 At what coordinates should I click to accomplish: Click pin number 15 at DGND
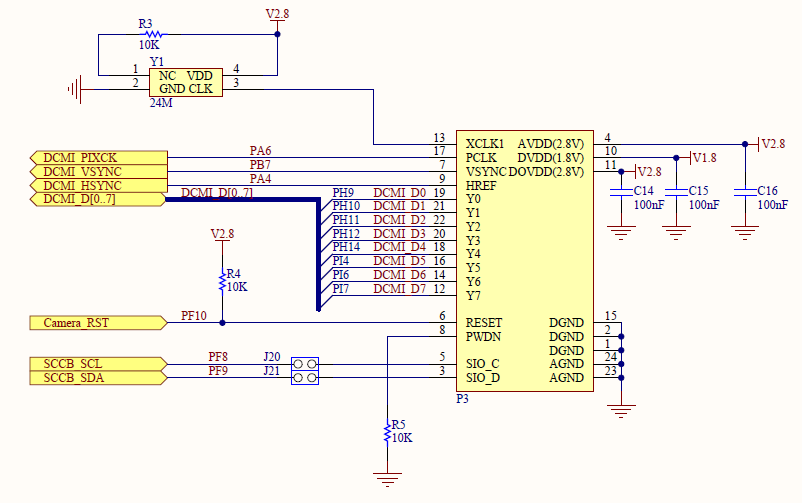click(x=611, y=316)
